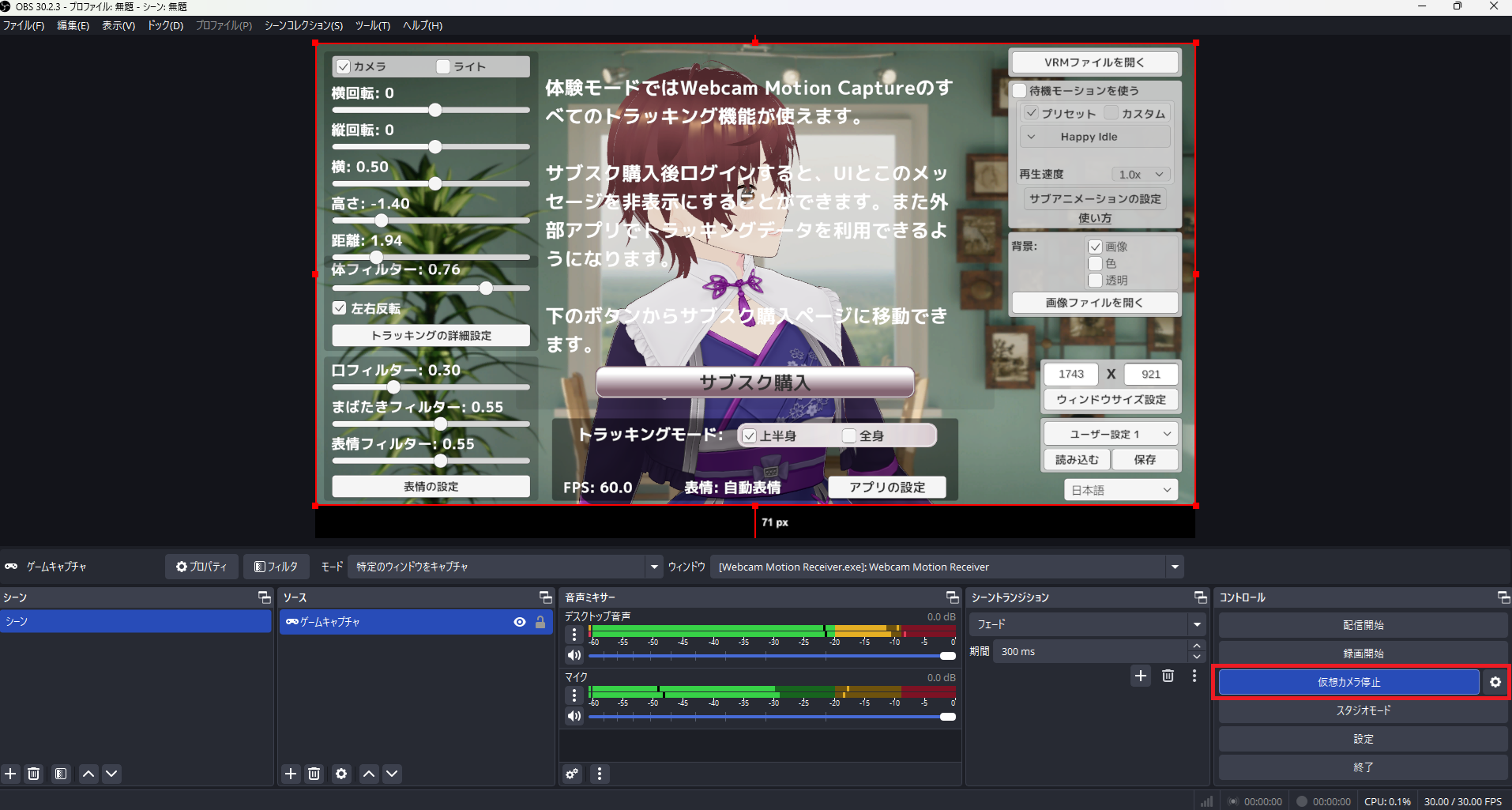Open the ユーザー設定 1 dropdown
Image resolution: width=1512 pixels, height=810 pixels.
(1111, 434)
